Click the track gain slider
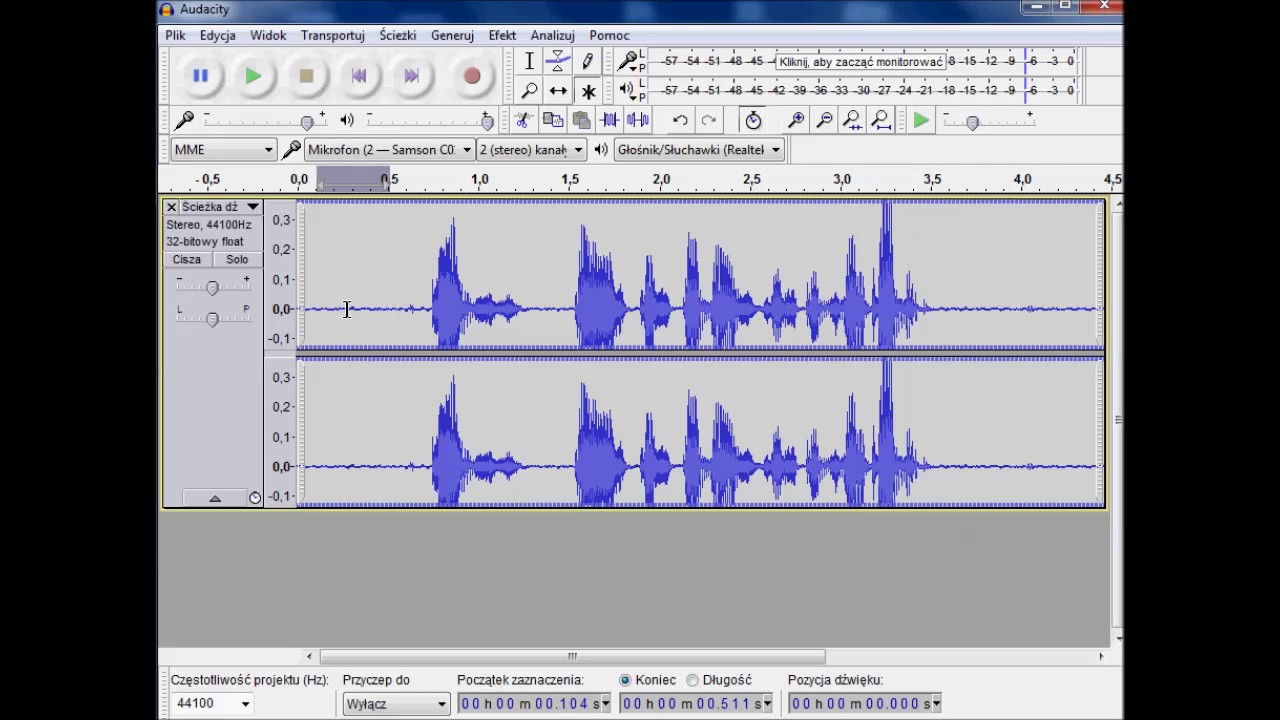1280x720 pixels. [x=212, y=287]
